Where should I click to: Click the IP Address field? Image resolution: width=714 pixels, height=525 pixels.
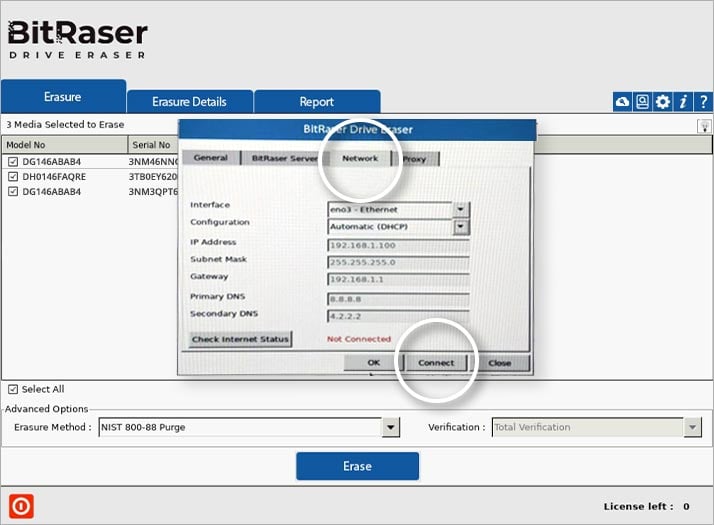[398, 245]
